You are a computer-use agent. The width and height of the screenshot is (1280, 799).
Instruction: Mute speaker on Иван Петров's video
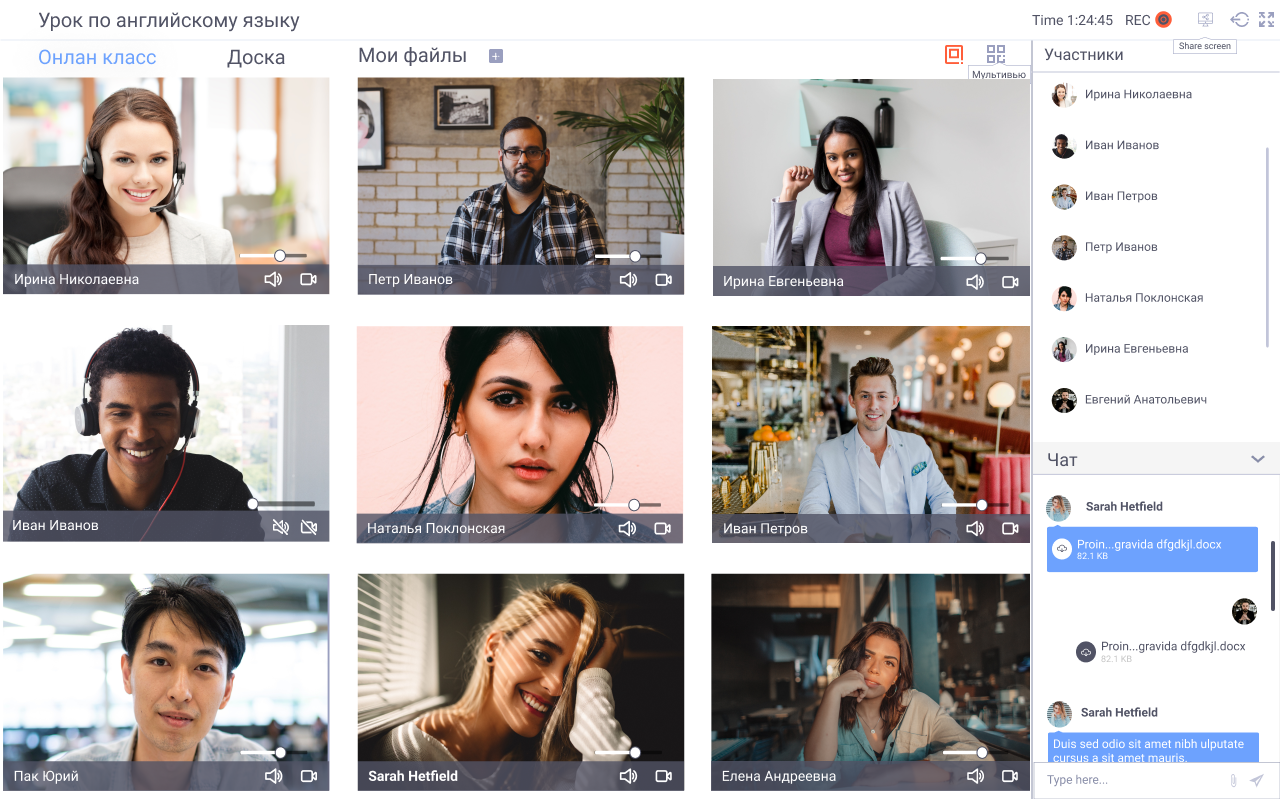975,528
